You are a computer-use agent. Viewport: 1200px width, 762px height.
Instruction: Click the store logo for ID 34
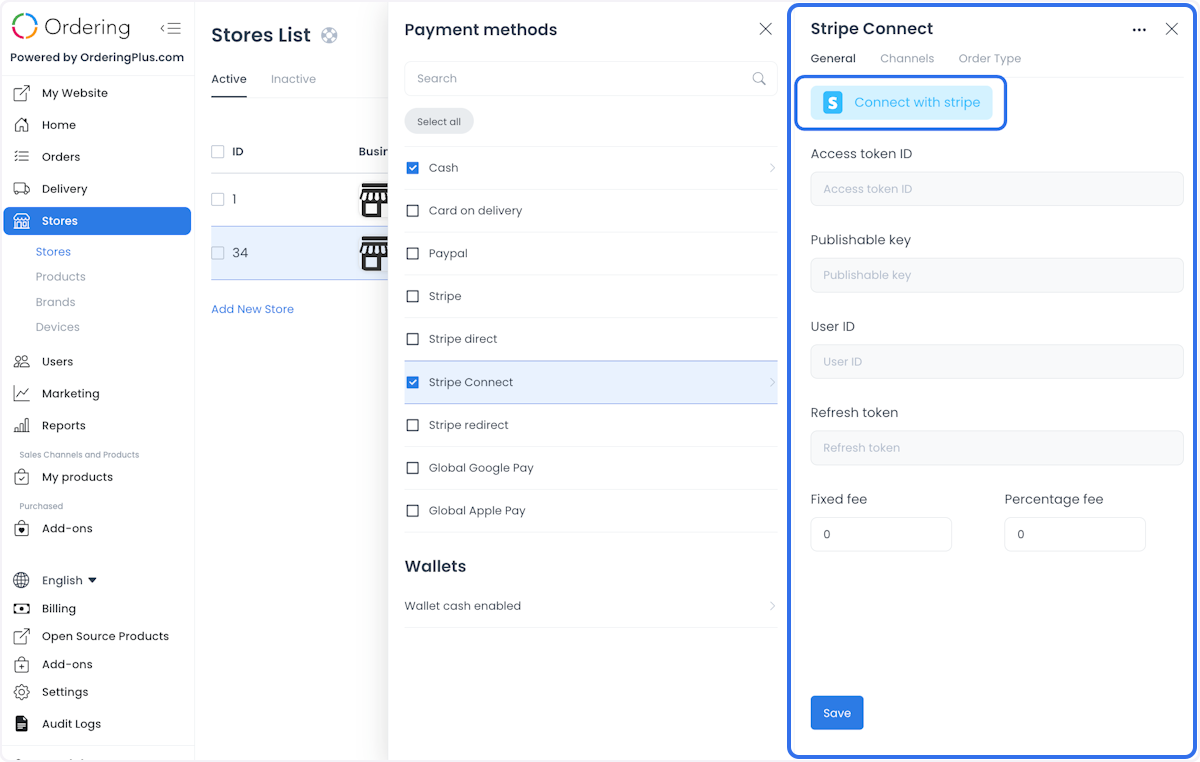374,253
